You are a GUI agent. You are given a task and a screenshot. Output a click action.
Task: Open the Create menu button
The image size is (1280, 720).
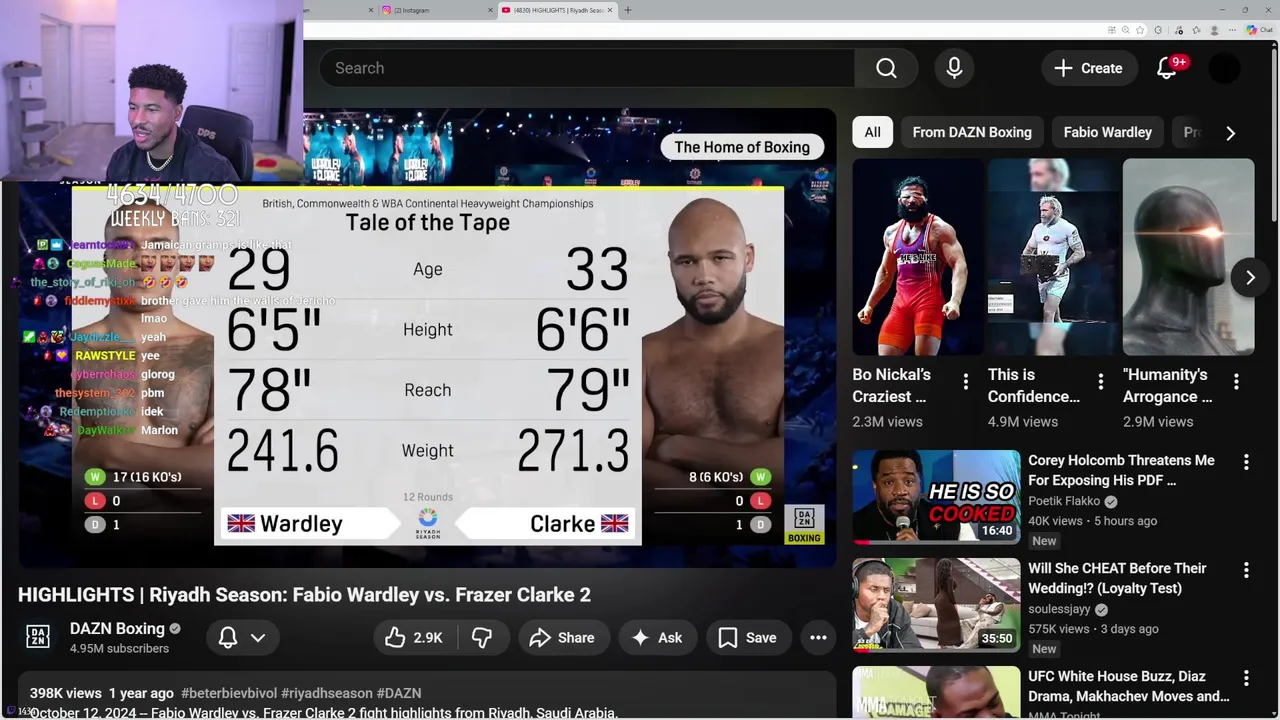[1088, 68]
